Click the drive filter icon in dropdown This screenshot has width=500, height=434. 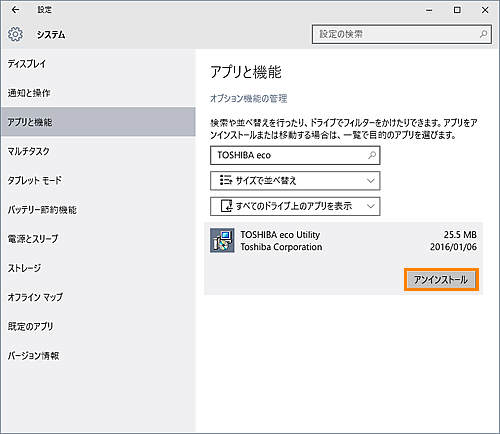(x=227, y=206)
